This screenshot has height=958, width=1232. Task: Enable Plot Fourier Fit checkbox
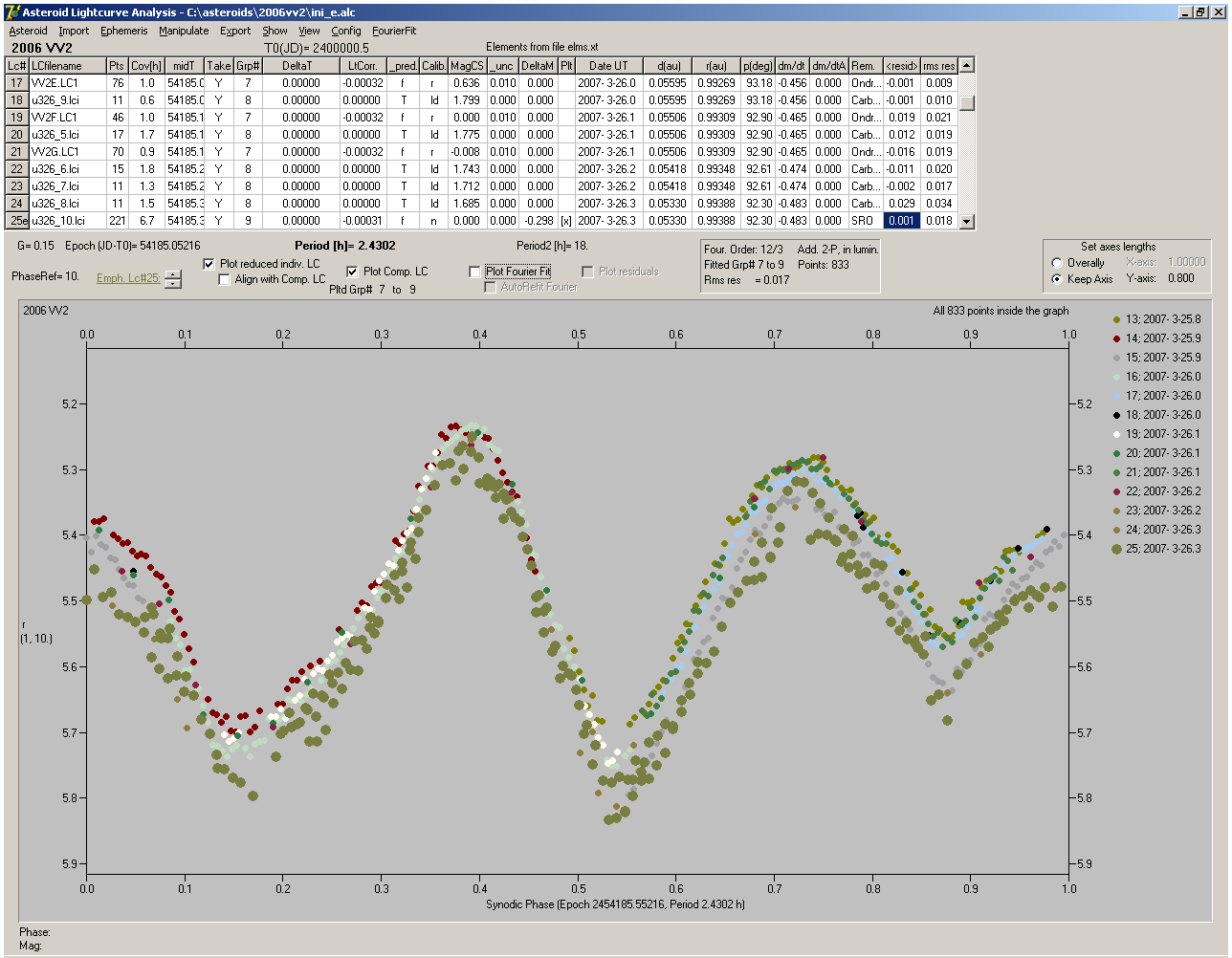click(x=474, y=272)
